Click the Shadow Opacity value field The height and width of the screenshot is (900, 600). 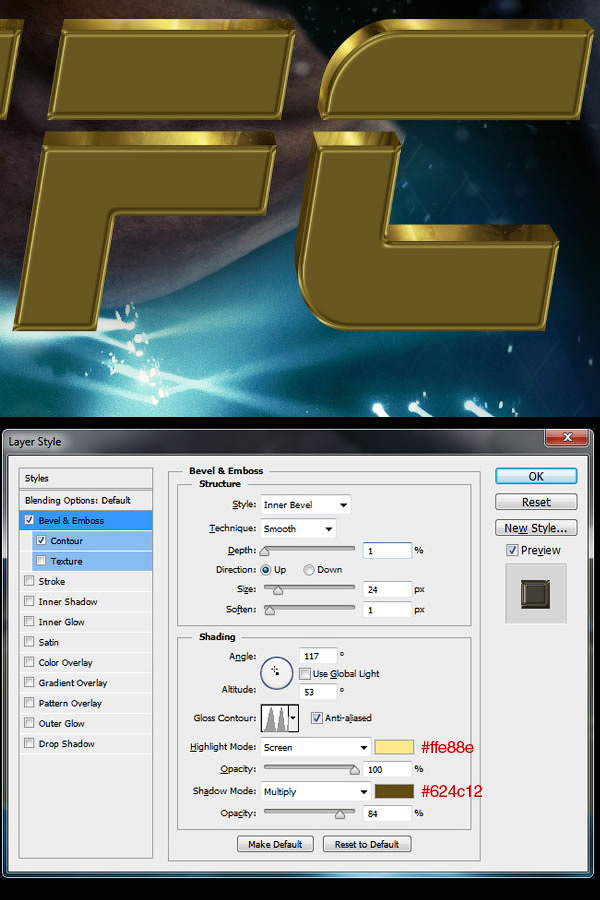coord(388,813)
